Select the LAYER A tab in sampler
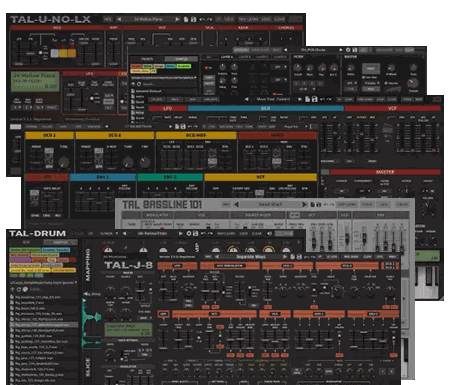This screenshot has width=450, height=385. tap(227, 57)
